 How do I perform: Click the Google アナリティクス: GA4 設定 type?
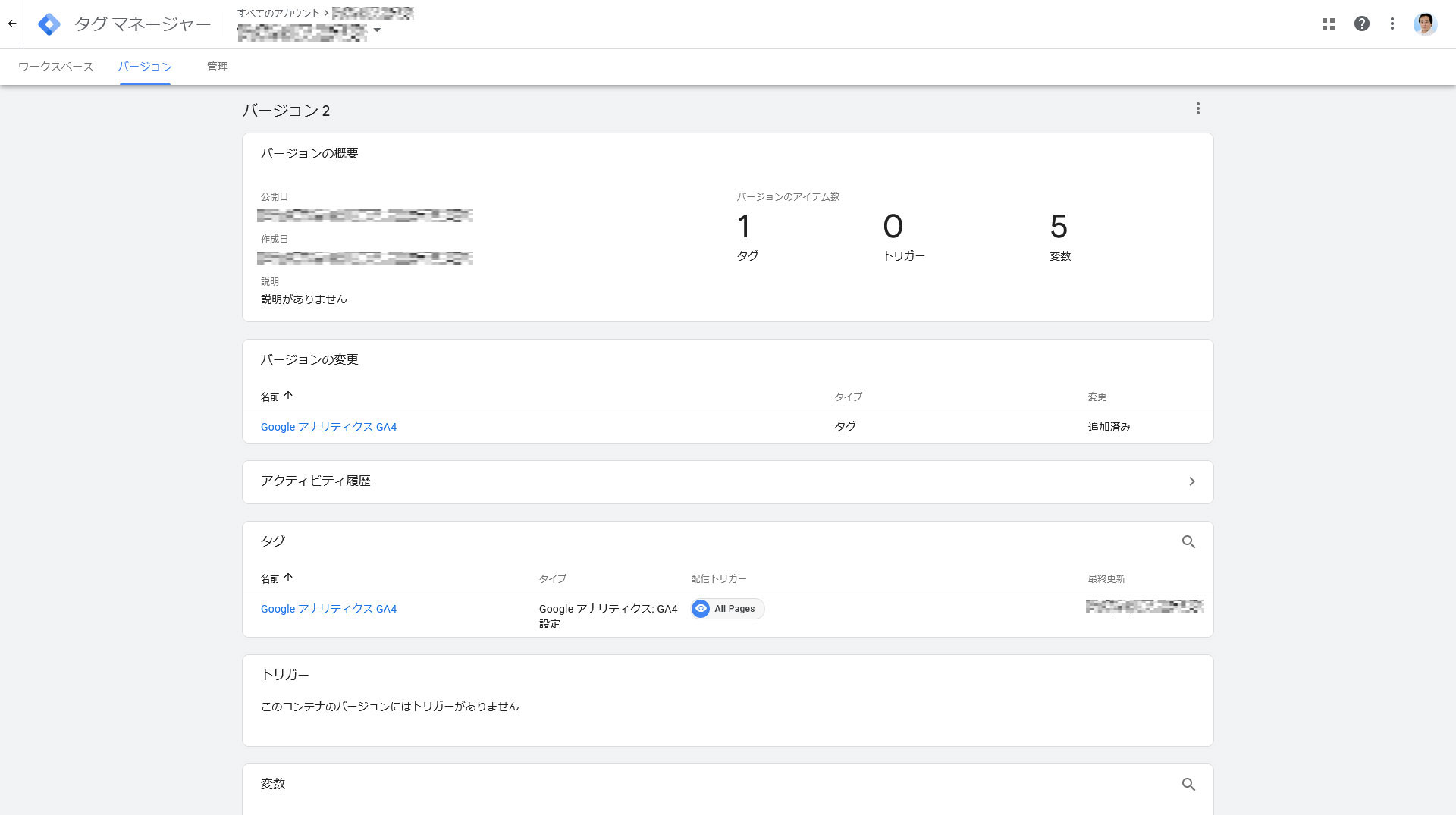pyautogui.click(x=608, y=616)
